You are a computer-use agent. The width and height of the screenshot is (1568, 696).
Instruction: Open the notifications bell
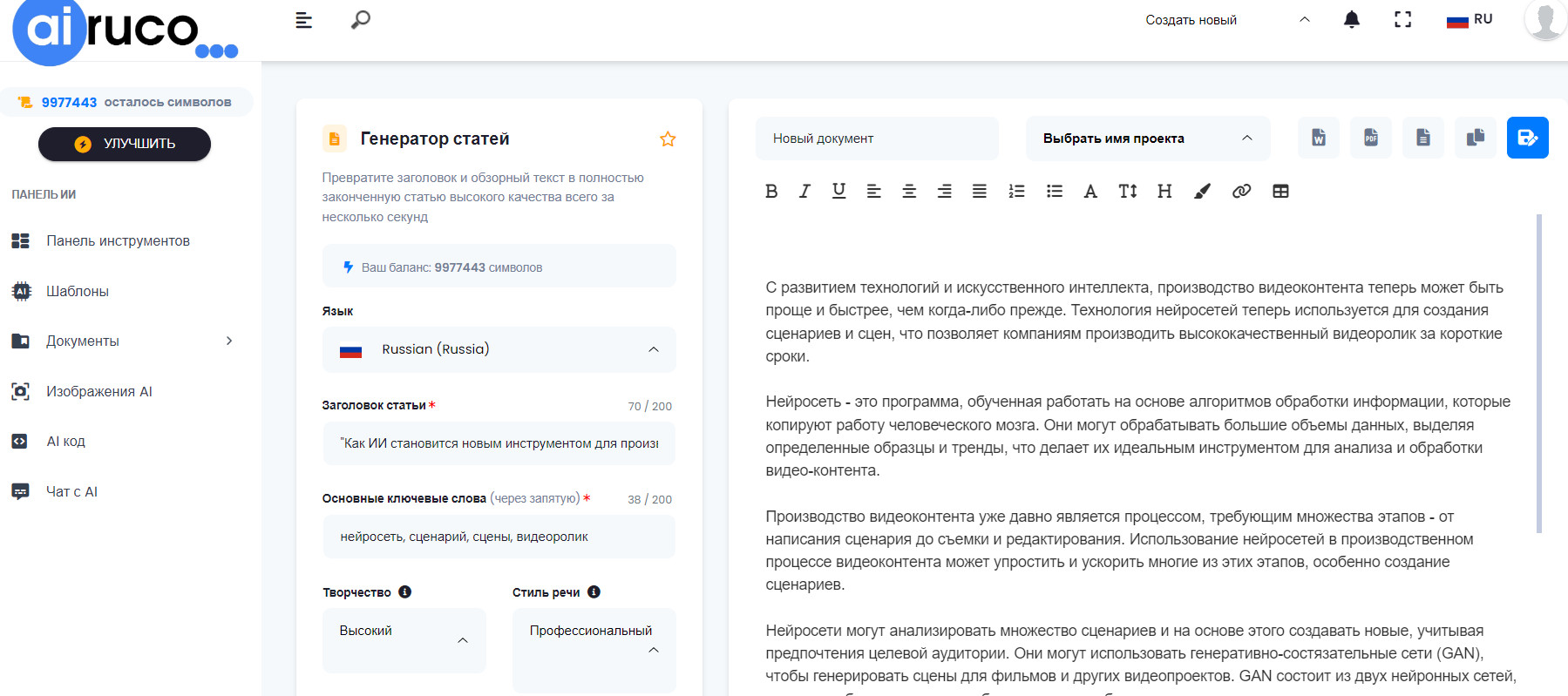point(1351,20)
